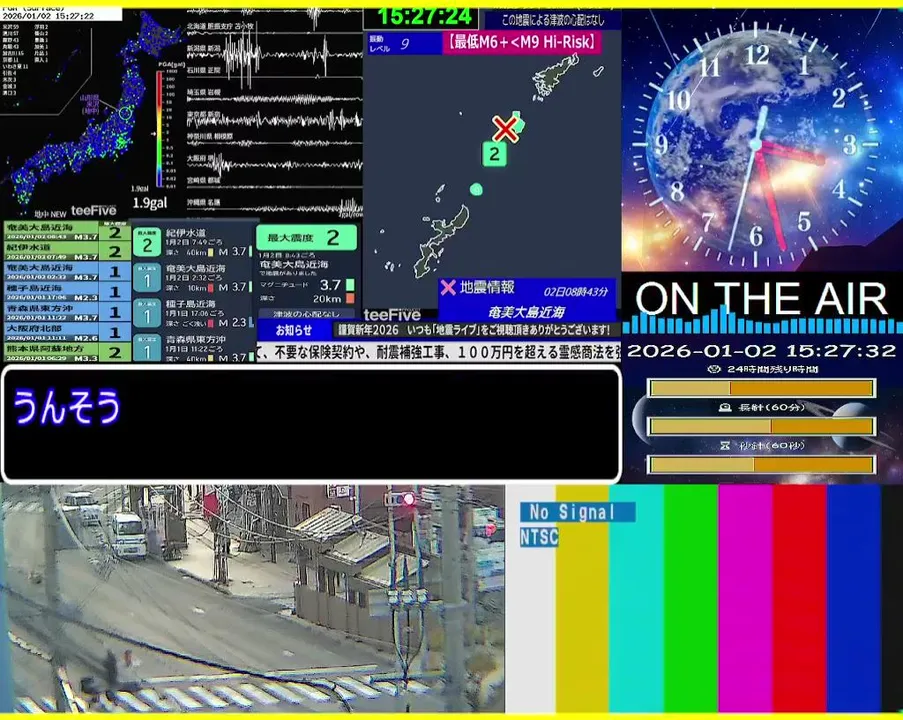Click the hourglass icon left of 秒針(60秒)

click(x=725, y=446)
